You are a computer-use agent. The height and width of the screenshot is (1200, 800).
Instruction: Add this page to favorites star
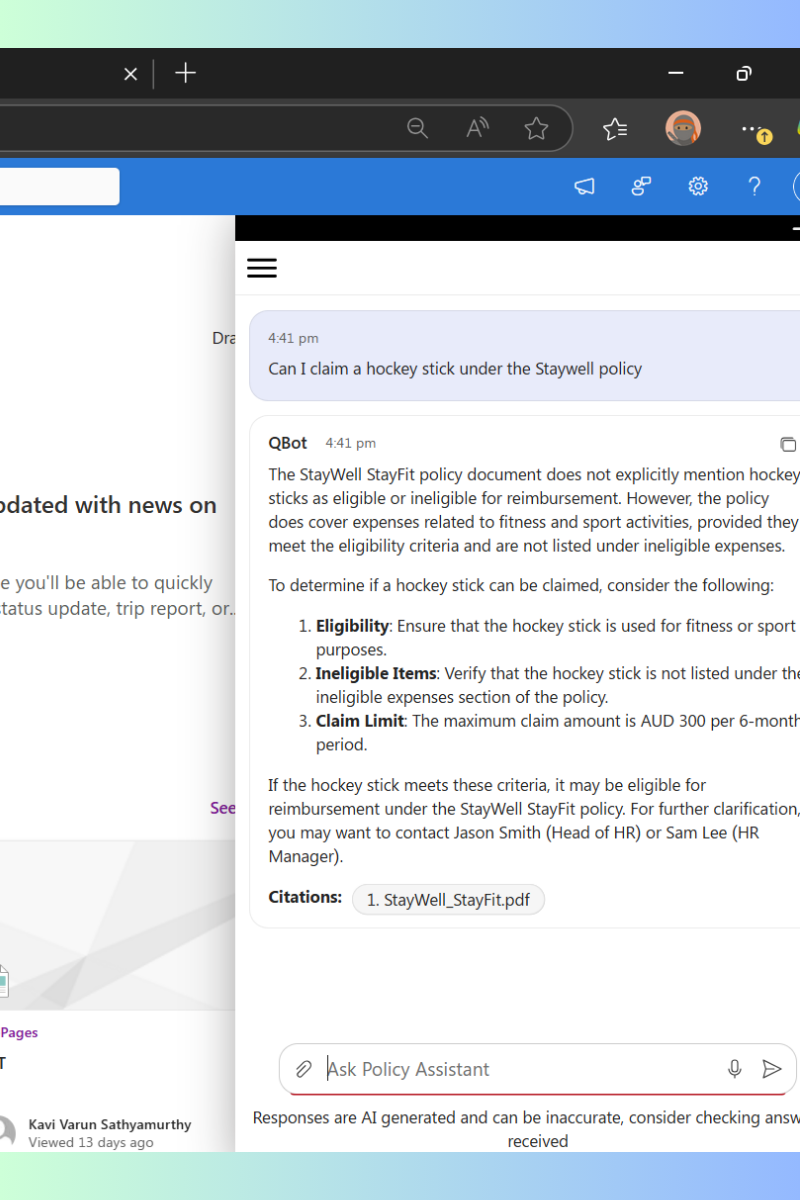(536, 128)
